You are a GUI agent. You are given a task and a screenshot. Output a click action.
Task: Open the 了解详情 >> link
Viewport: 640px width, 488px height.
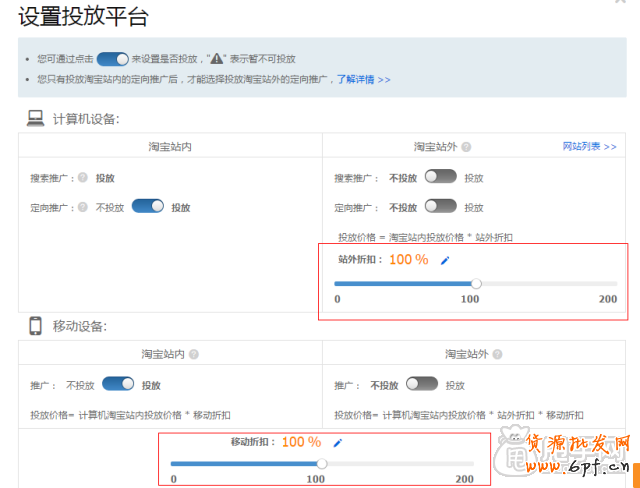(363, 79)
